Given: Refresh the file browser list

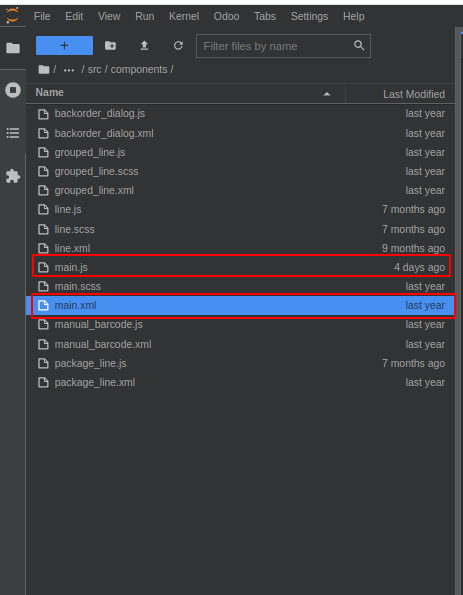Looking at the screenshot, I should click(178, 46).
